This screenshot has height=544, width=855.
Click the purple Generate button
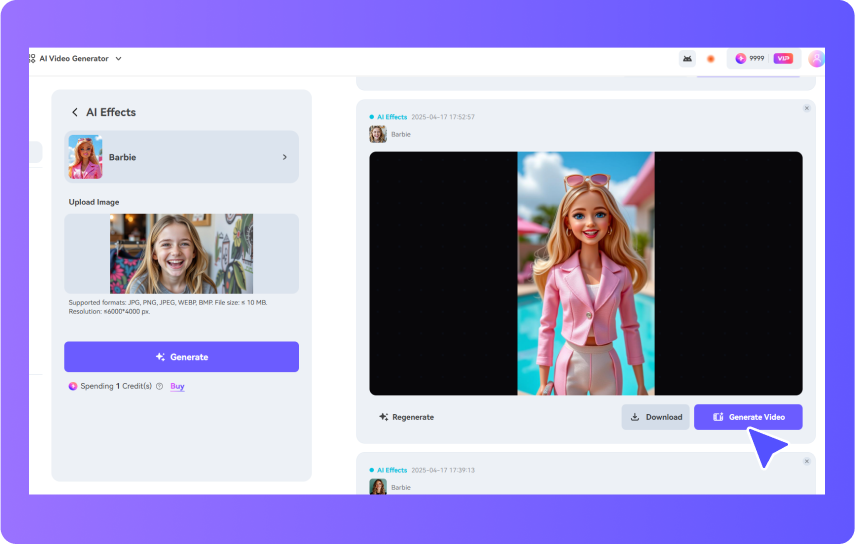[182, 357]
